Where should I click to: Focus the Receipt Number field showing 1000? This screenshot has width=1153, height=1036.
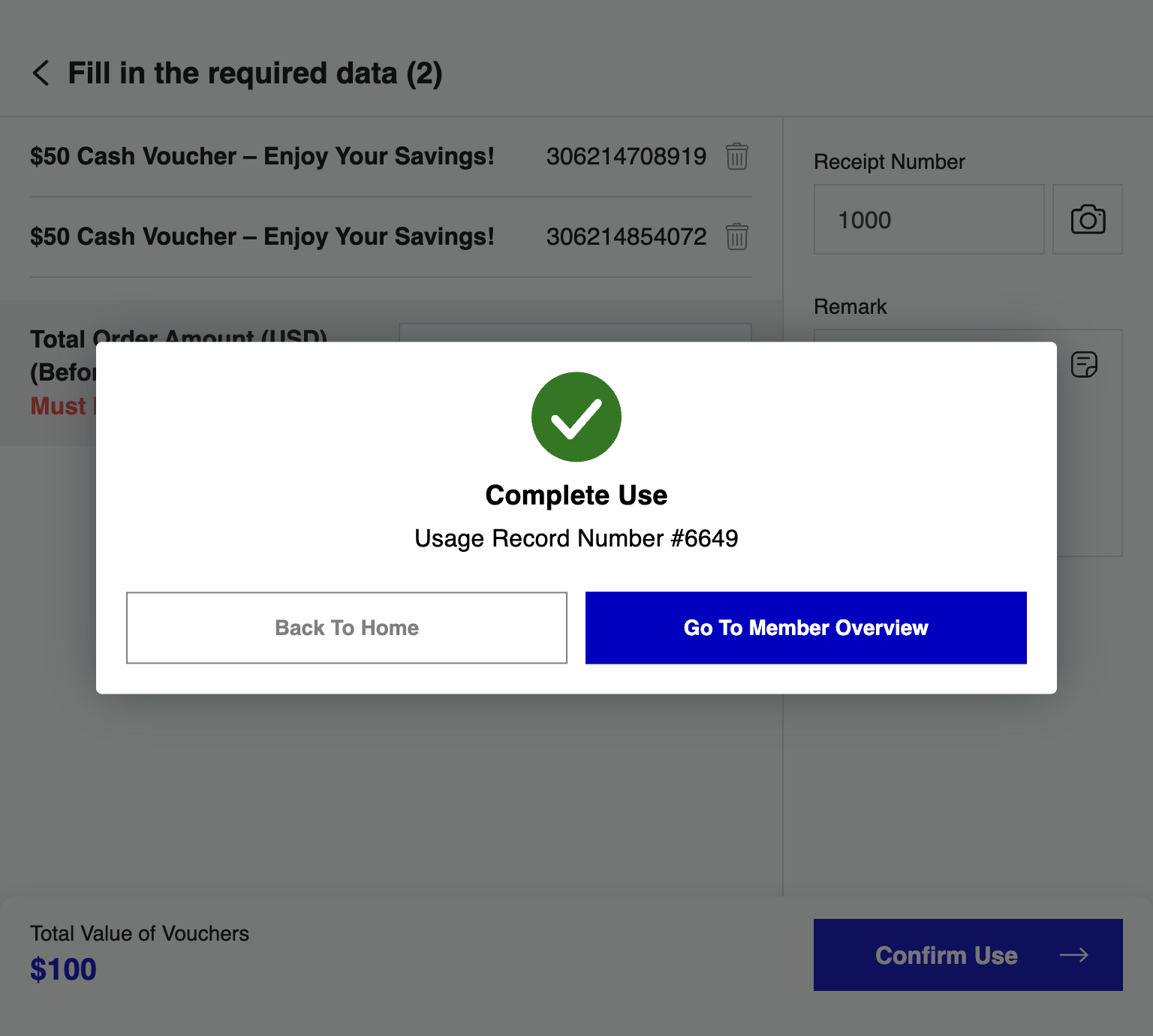(929, 219)
